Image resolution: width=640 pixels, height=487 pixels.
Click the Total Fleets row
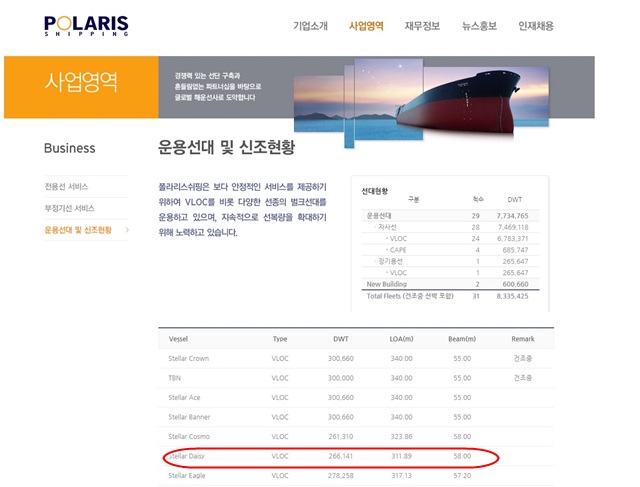pos(450,296)
